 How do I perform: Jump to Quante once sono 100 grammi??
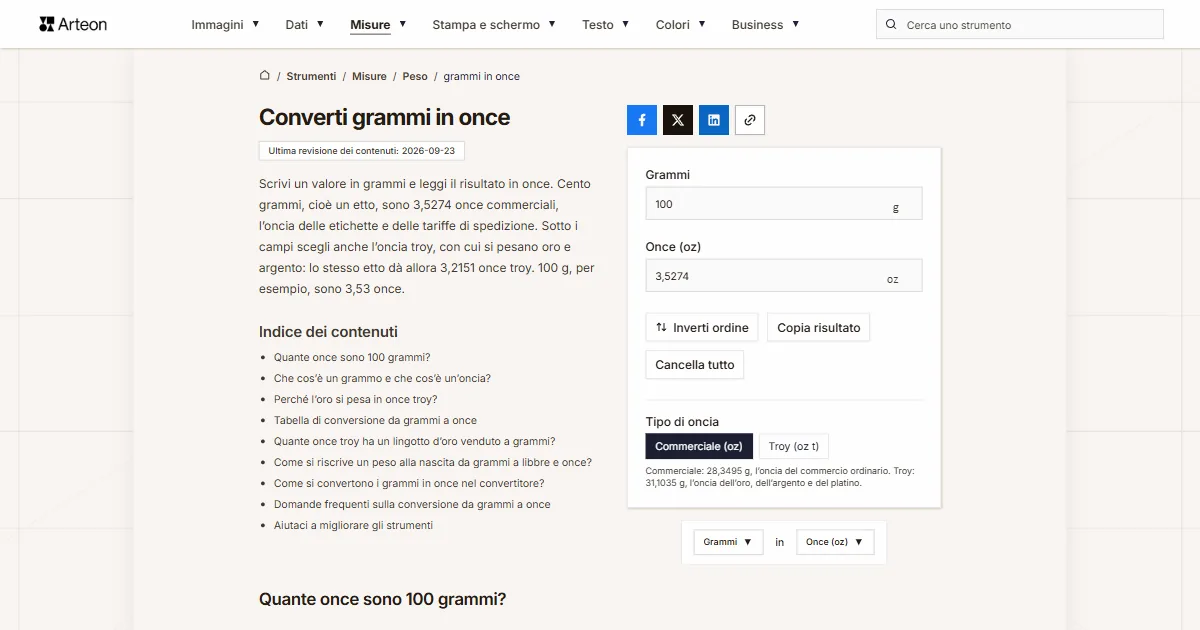point(352,357)
